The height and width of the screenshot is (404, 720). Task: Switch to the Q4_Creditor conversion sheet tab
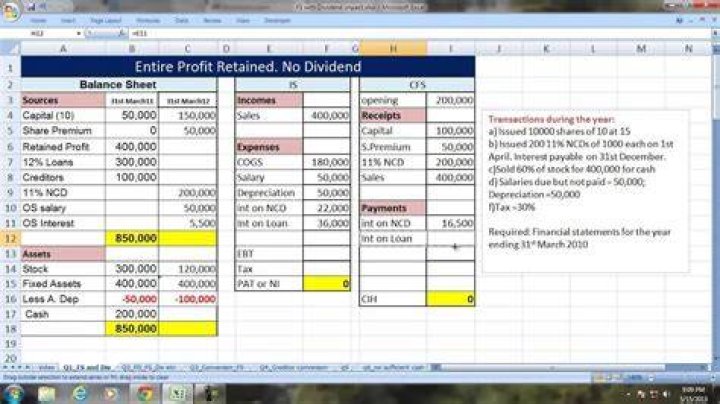(x=294, y=368)
